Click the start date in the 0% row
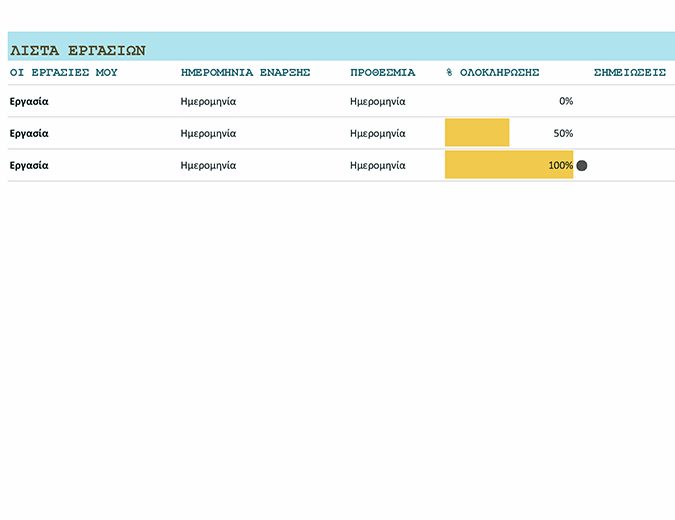 click(208, 101)
